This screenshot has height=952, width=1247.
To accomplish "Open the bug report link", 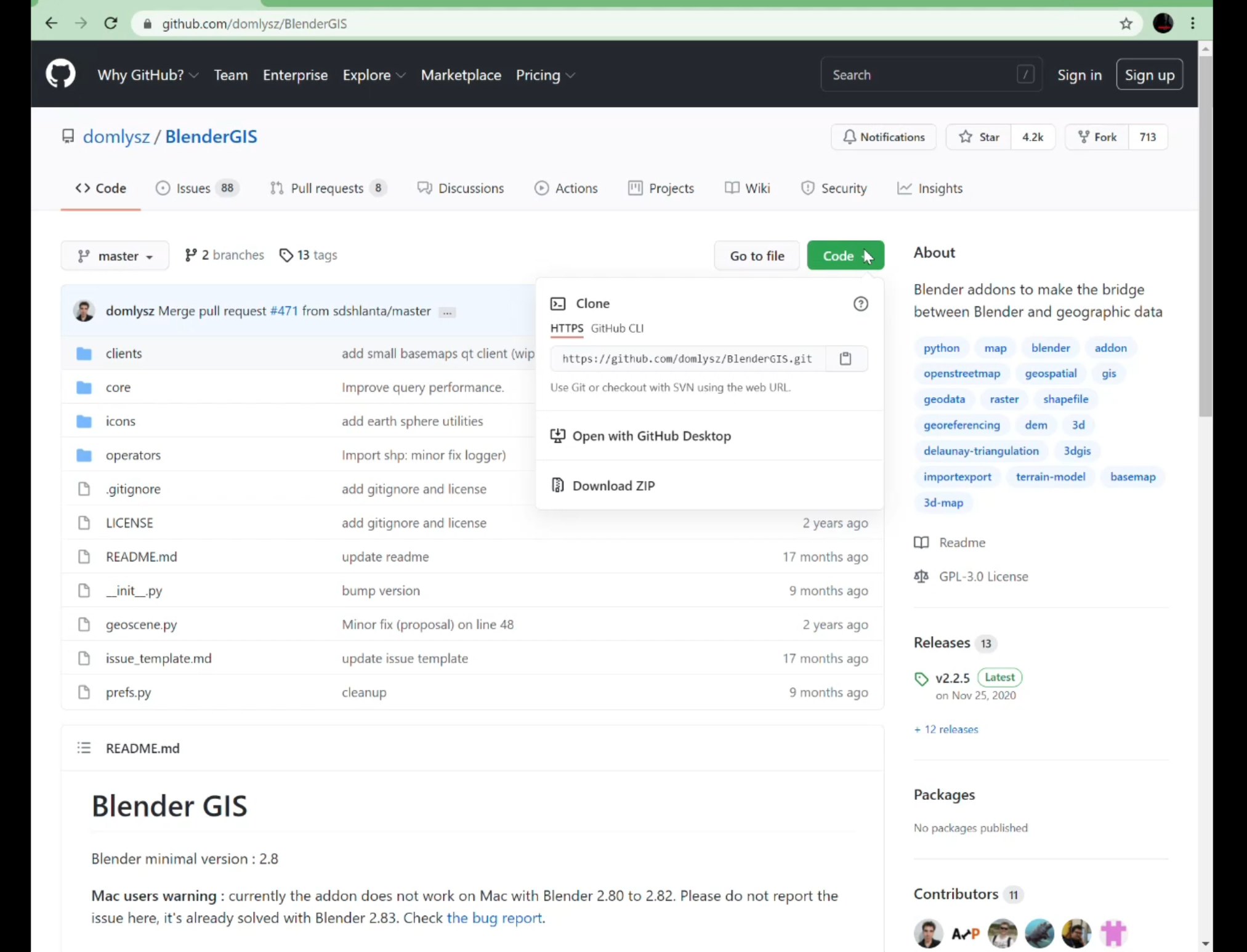I will point(494,918).
